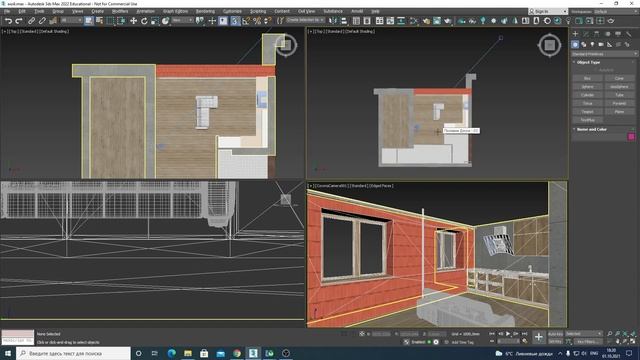Select the Helpers category icon

(609, 44)
